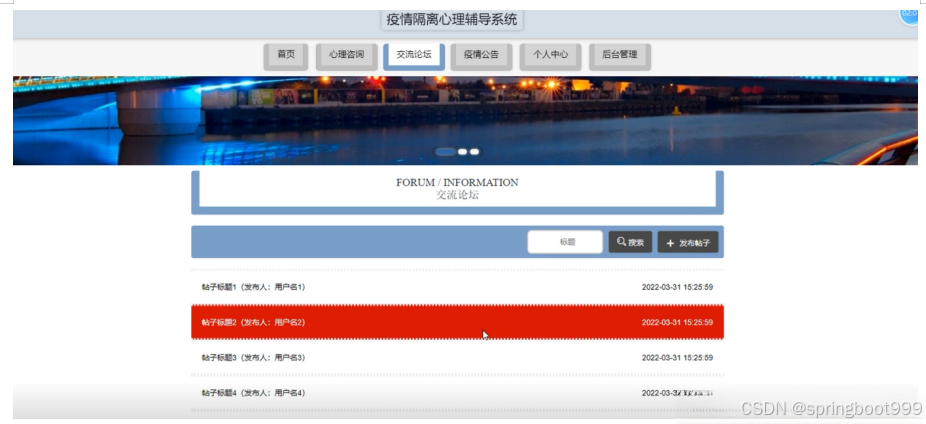
Task: Open the 心理咨询 navigation tab
Action: tap(346, 55)
